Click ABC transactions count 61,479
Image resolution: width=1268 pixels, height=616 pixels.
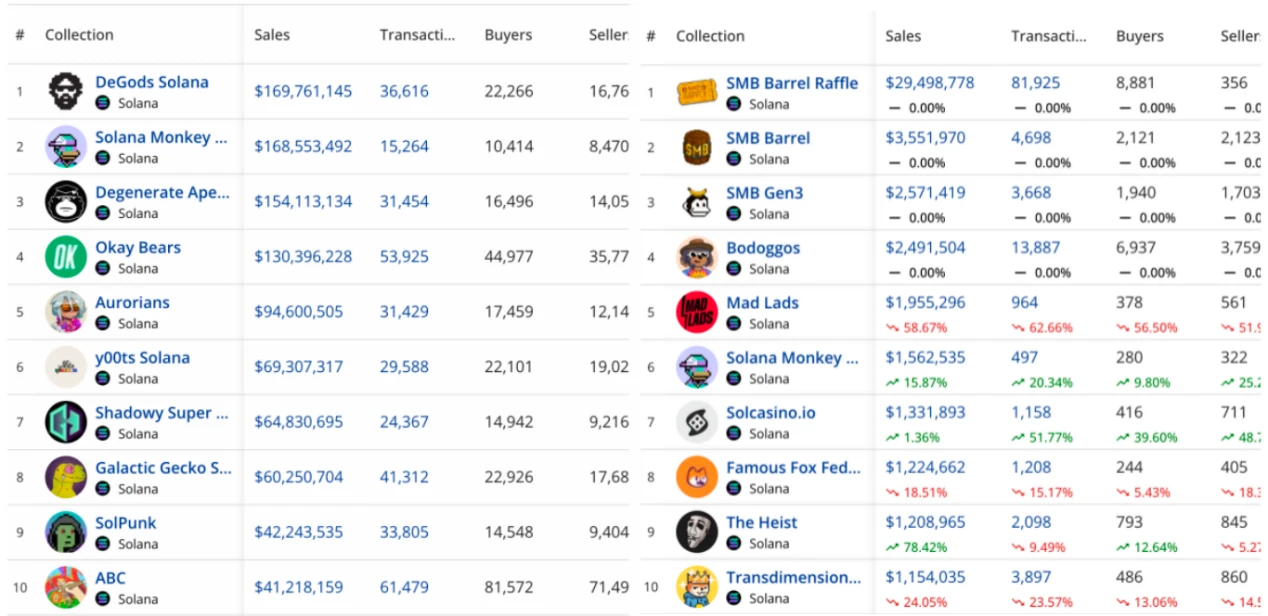(x=404, y=587)
